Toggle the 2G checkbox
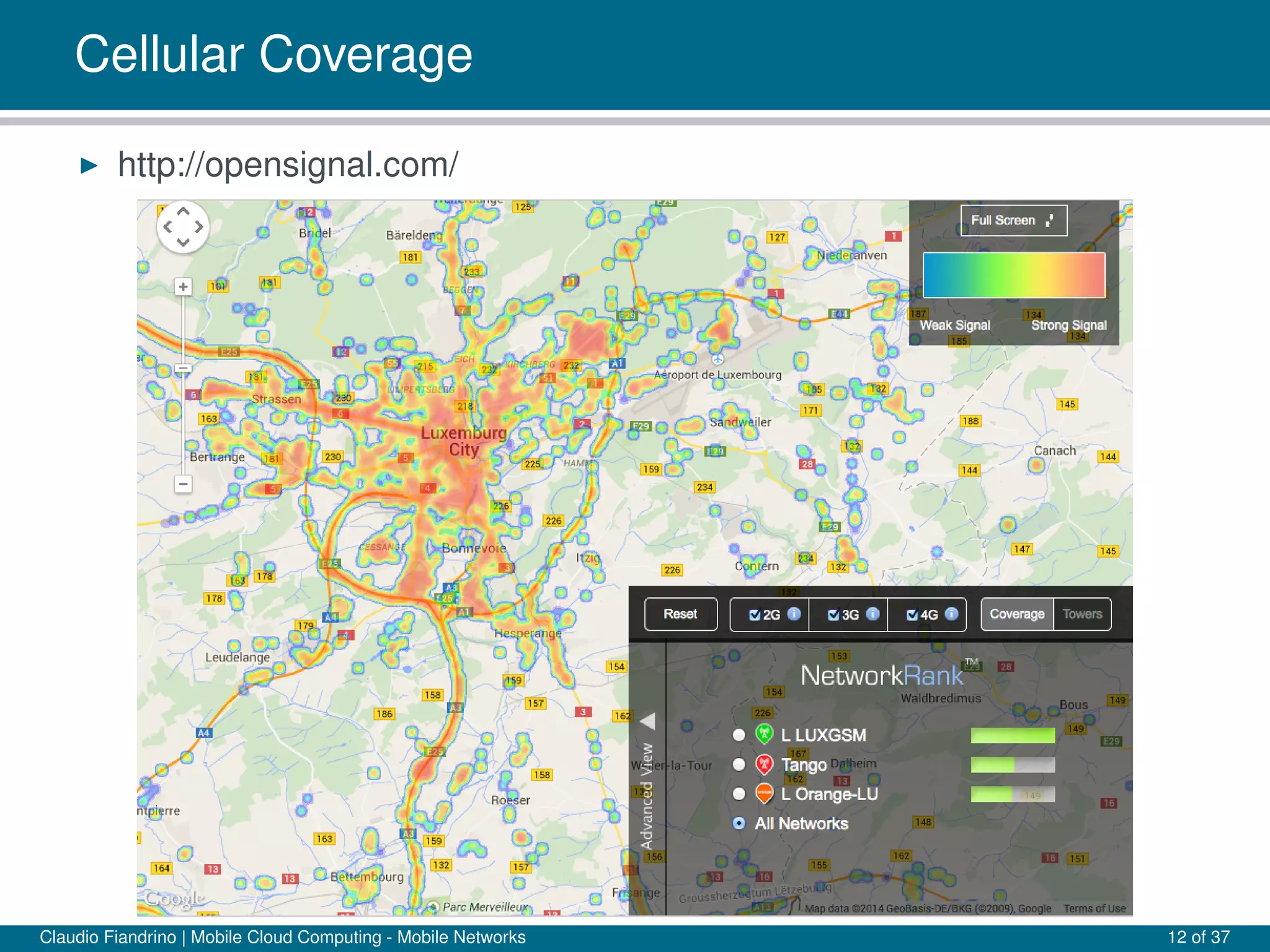The width and height of the screenshot is (1270, 952). click(x=755, y=615)
